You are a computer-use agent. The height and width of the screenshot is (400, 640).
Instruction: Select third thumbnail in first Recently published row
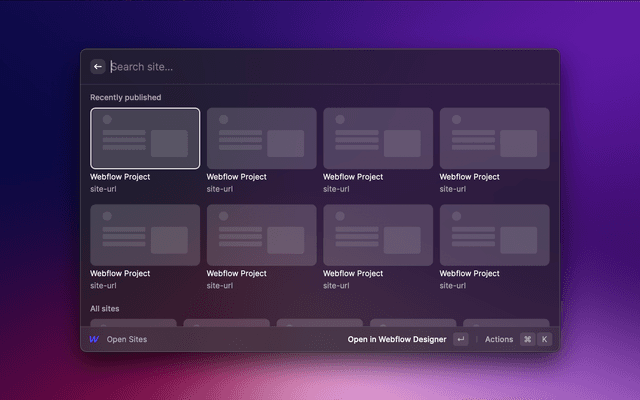click(x=378, y=138)
